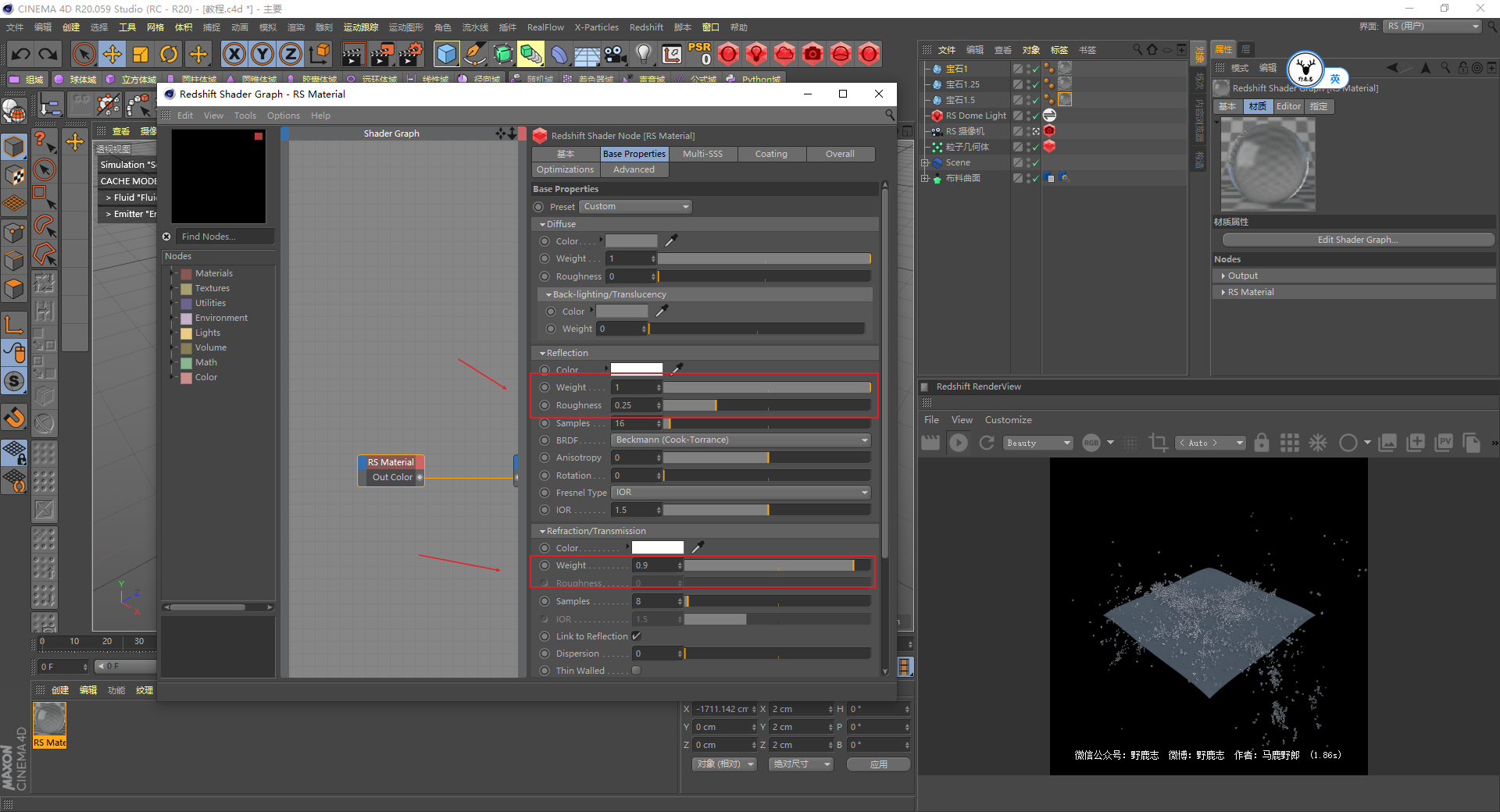This screenshot has width=1500, height=812.
Task: Pick the Diffuse color with eyedropper
Action: (x=670, y=240)
